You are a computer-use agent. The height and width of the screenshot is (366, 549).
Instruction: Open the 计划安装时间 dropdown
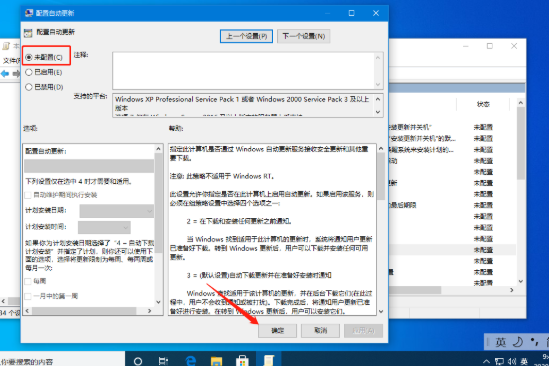(104, 227)
